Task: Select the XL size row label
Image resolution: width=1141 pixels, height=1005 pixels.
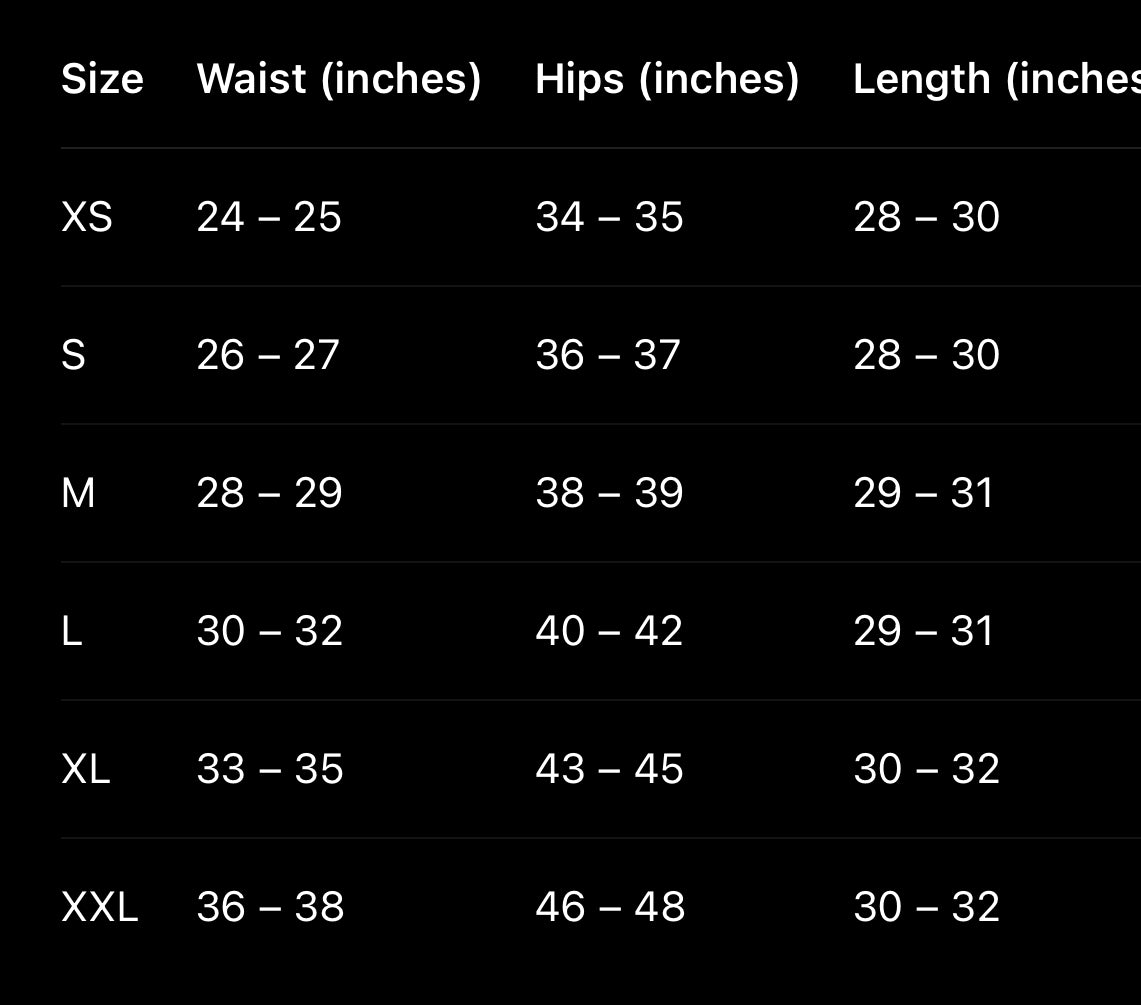Action: (86, 769)
